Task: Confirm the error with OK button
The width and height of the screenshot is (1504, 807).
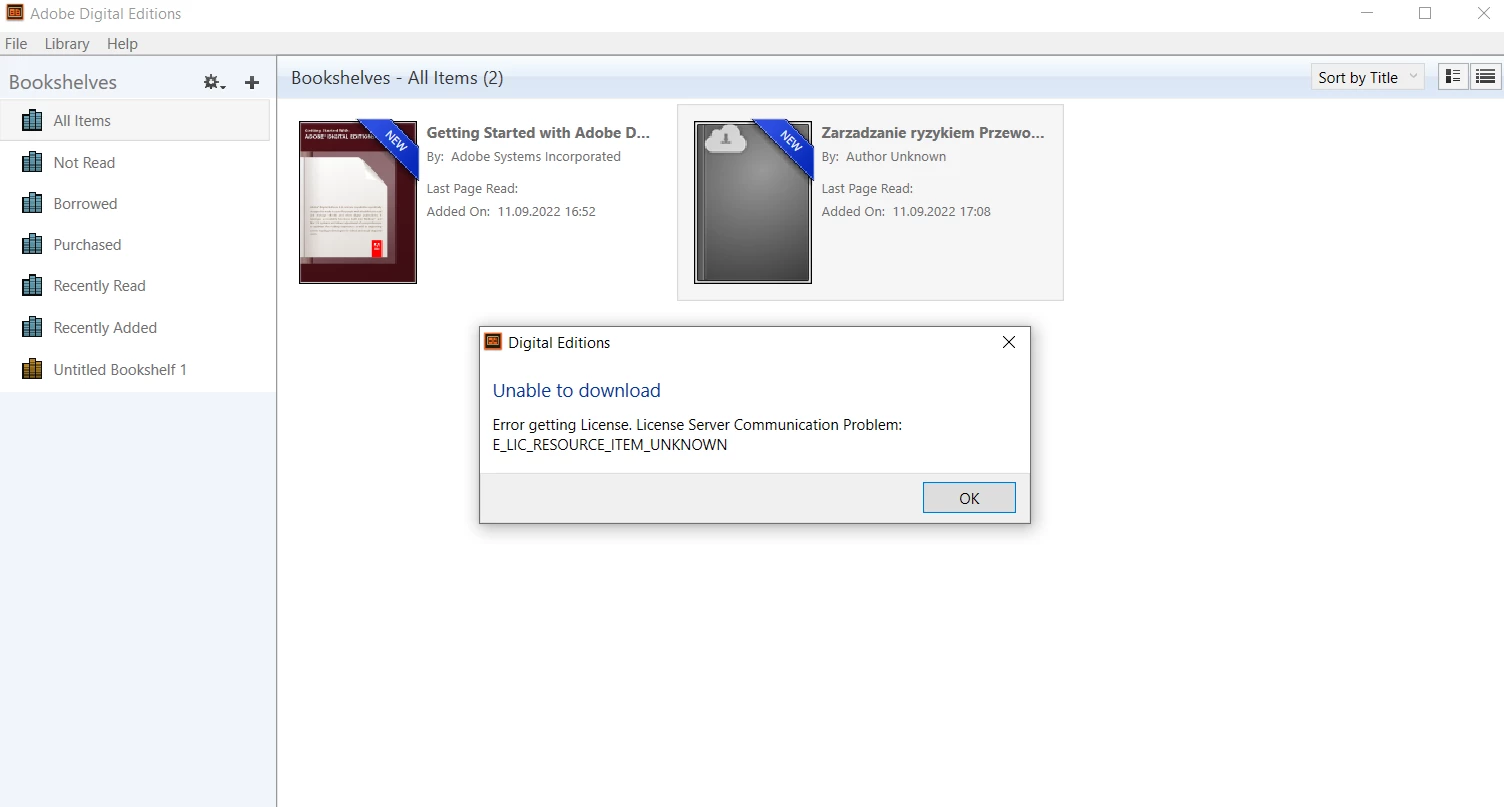Action: click(969, 498)
